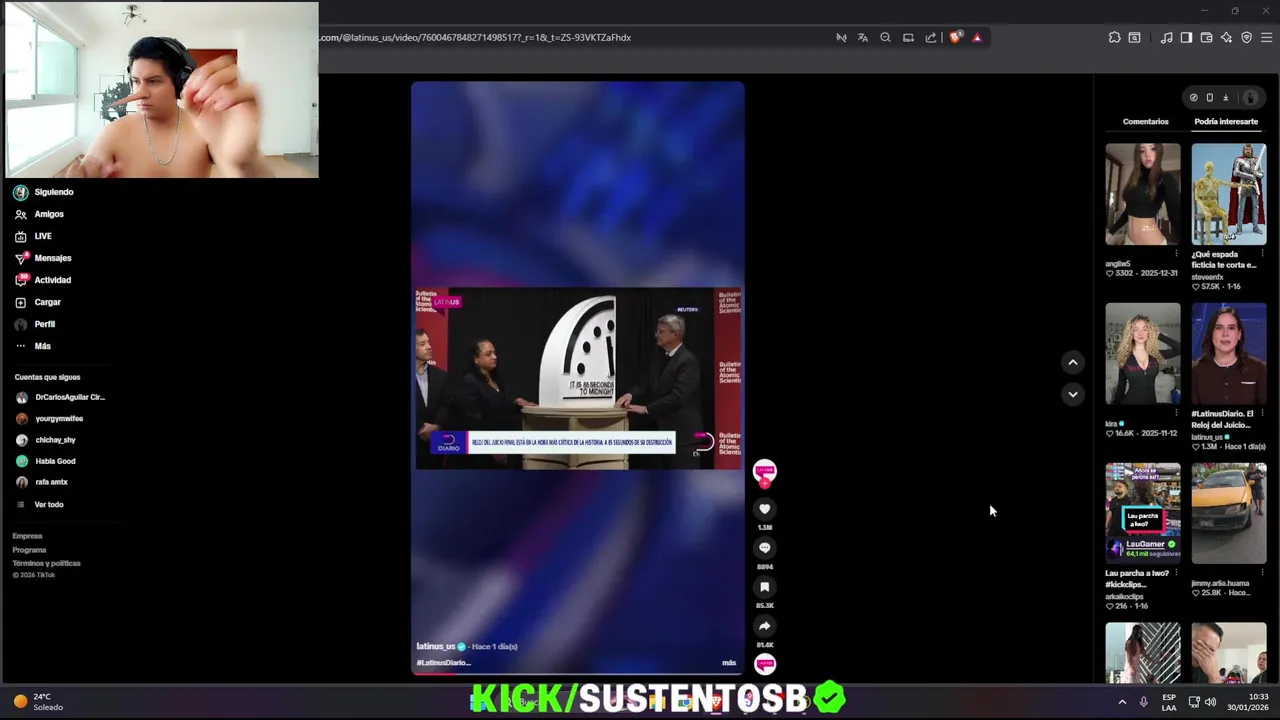The width and height of the screenshot is (1280, 720).
Task: Like the video with the heart icon
Action: pos(764,509)
